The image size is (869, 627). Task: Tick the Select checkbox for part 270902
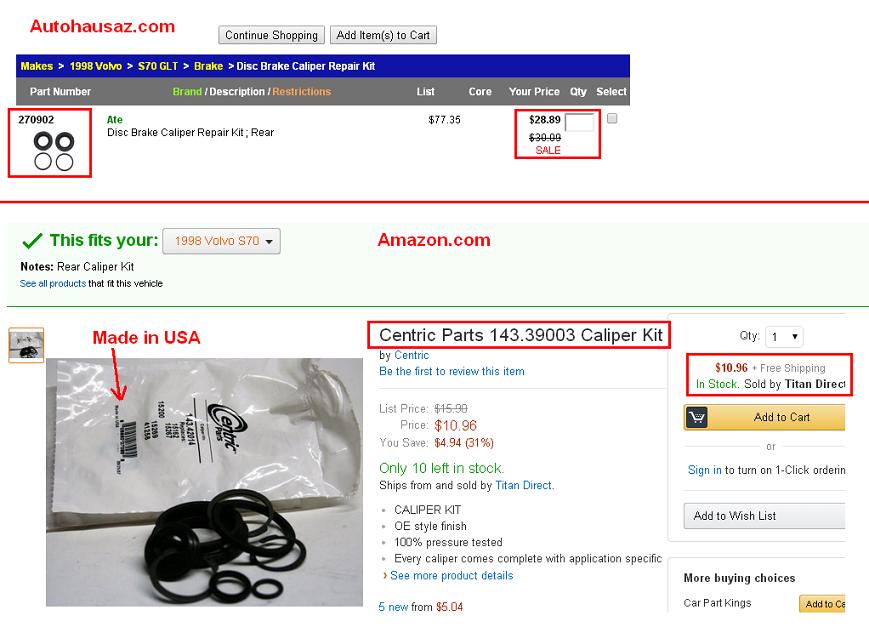(x=612, y=118)
